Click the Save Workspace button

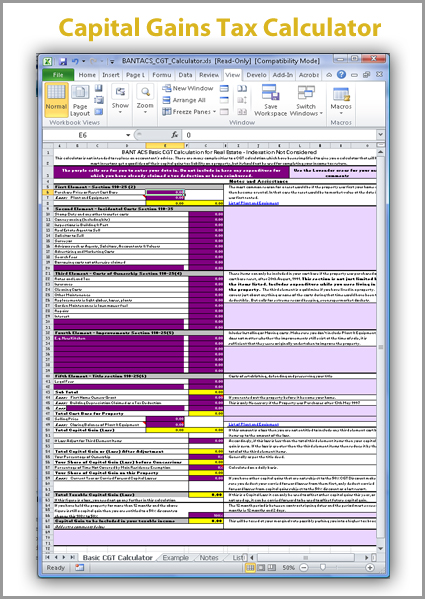[270, 100]
